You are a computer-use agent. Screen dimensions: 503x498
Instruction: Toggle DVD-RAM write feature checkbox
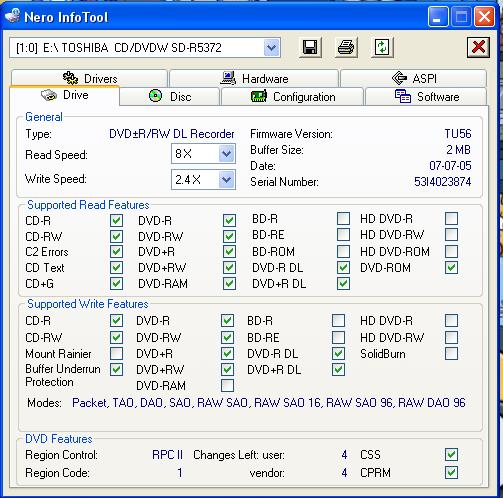(227, 385)
